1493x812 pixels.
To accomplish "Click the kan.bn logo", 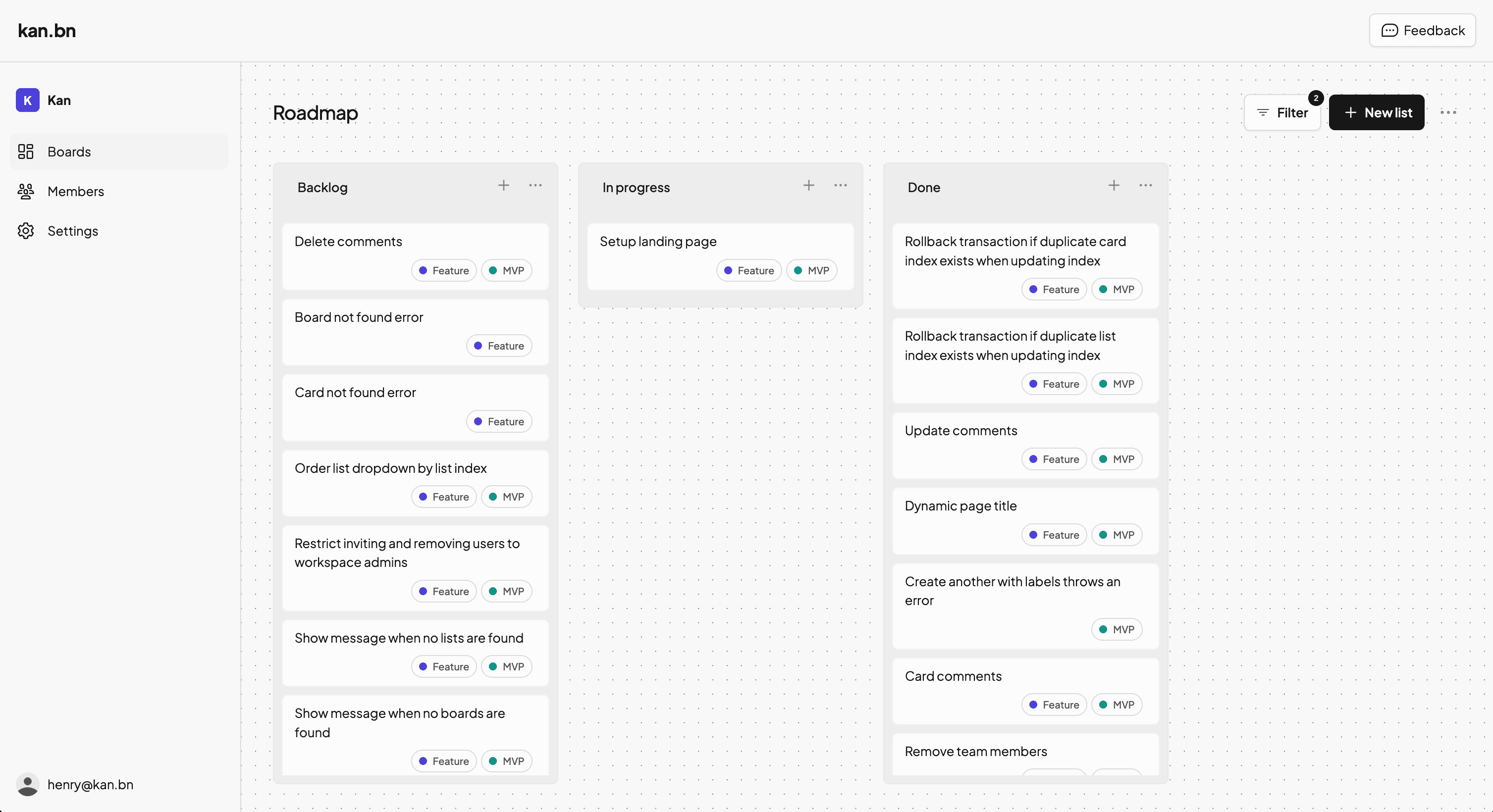I will 47,31.
